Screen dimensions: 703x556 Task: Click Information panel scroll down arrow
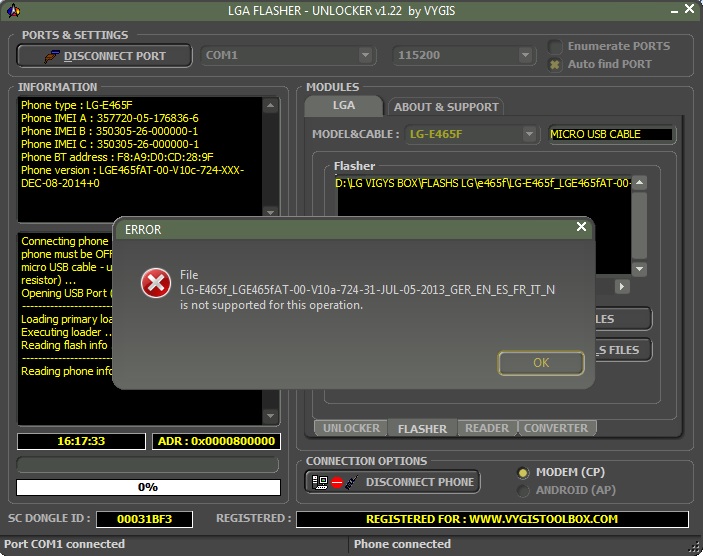270,212
